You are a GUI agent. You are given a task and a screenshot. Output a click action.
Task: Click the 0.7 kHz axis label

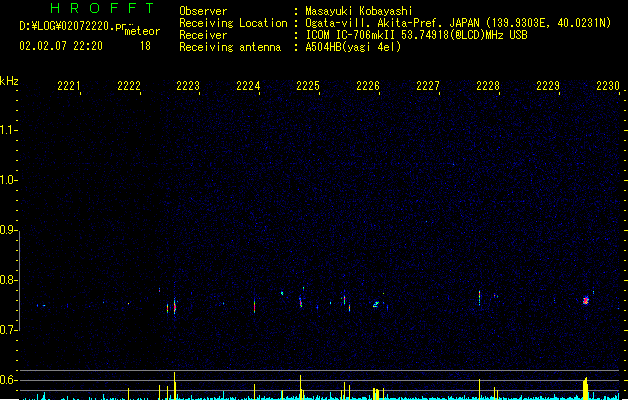point(8,330)
